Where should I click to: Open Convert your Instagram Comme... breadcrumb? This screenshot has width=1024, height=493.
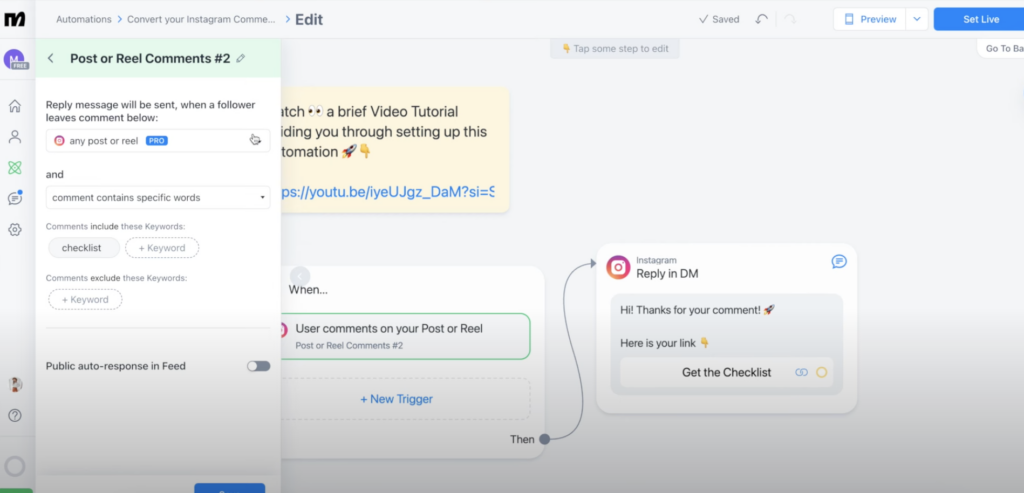pyautogui.click(x=201, y=19)
